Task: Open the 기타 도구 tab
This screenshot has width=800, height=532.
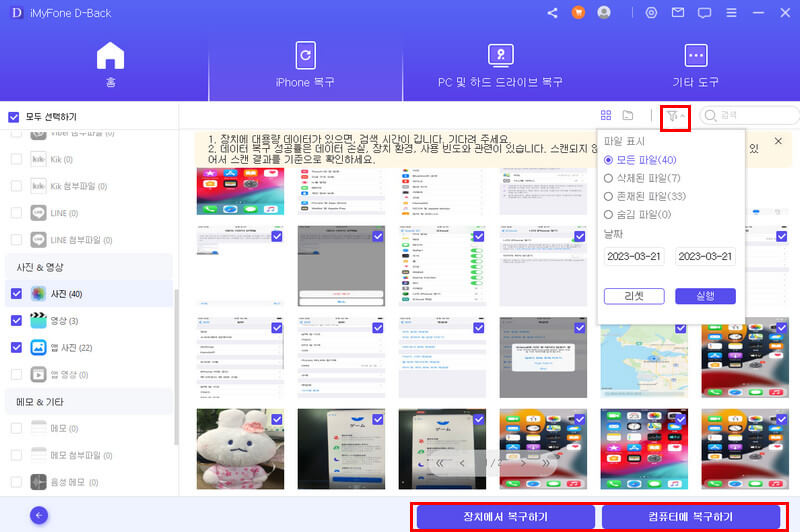Action: click(x=695, y=65)
